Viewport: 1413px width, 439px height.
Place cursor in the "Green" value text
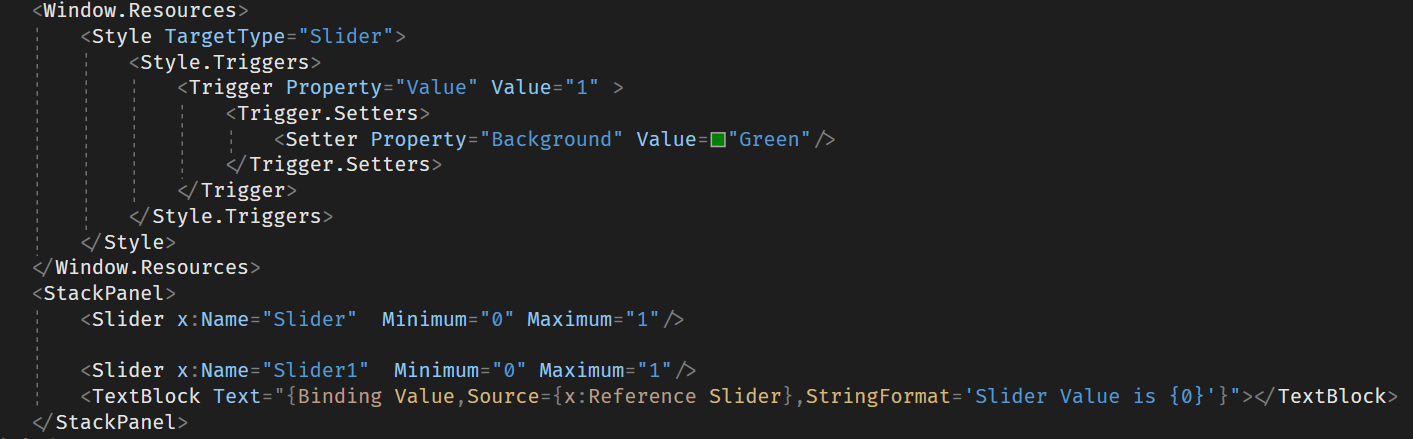[x=770, y=139]
